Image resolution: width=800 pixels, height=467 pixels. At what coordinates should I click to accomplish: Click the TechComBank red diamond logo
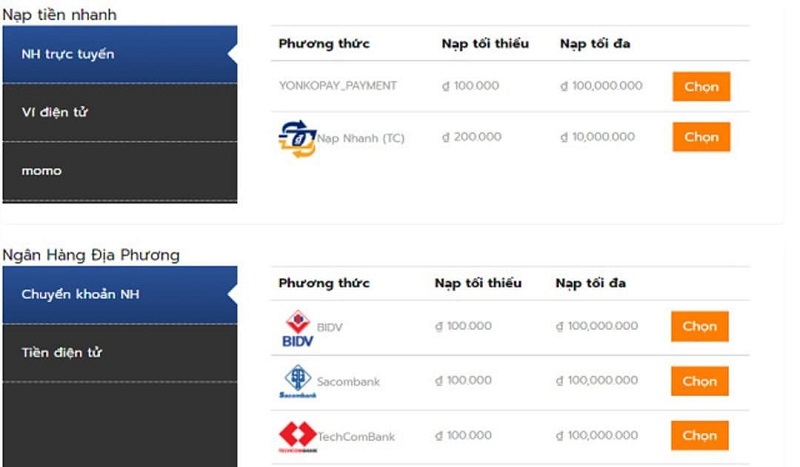pyautogui.click(x=297, y=436)
